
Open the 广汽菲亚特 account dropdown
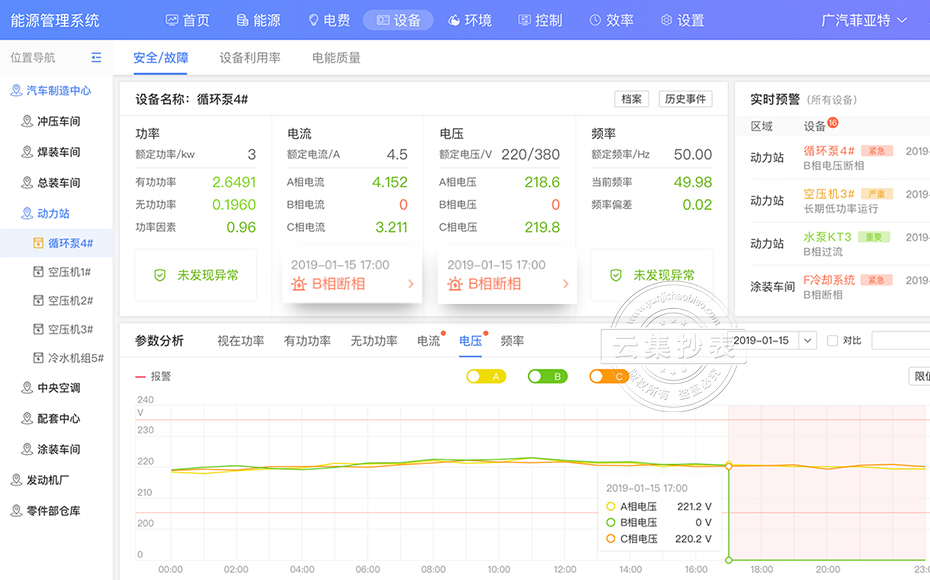[864, 20]
